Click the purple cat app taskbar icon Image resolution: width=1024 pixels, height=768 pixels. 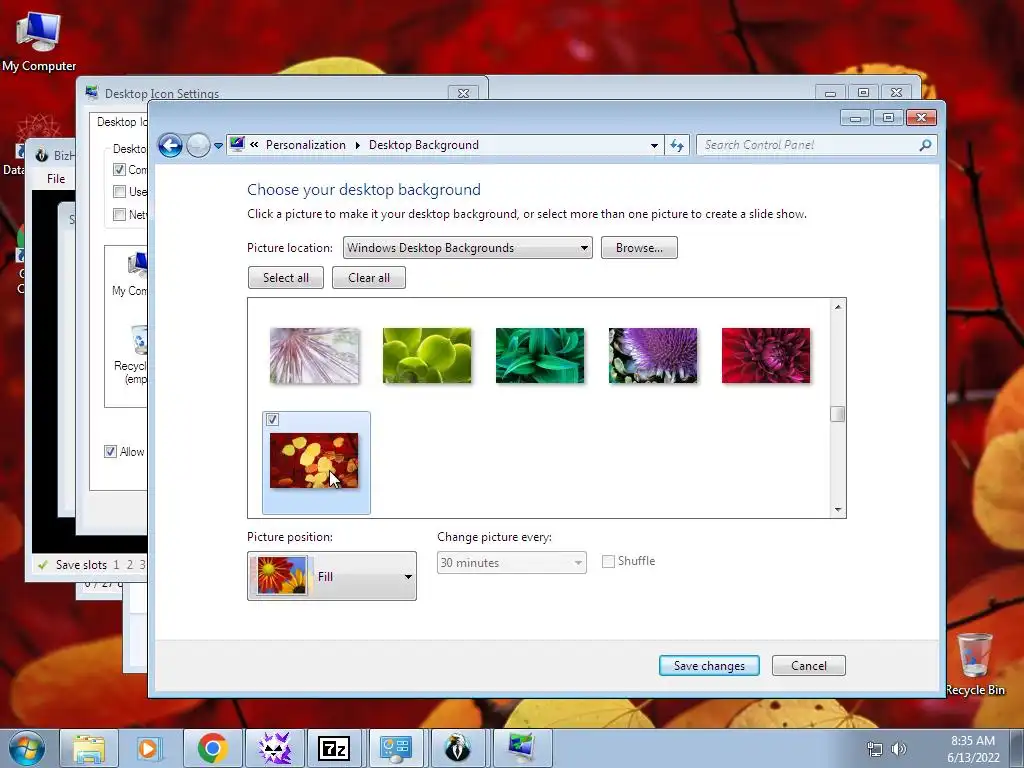click(x=274, y=748)
